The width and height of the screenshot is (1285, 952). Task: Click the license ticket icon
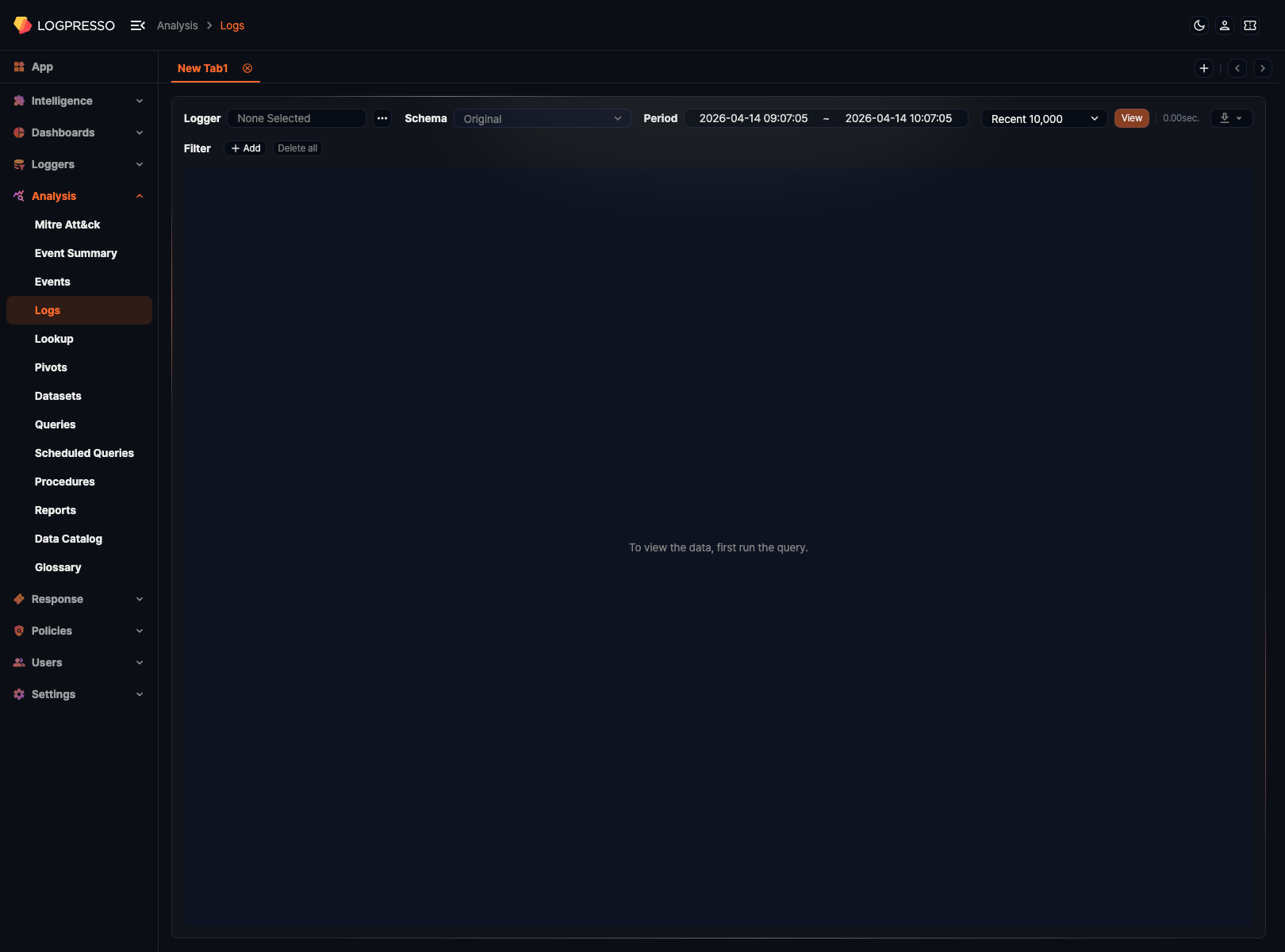pos(1249,25)
